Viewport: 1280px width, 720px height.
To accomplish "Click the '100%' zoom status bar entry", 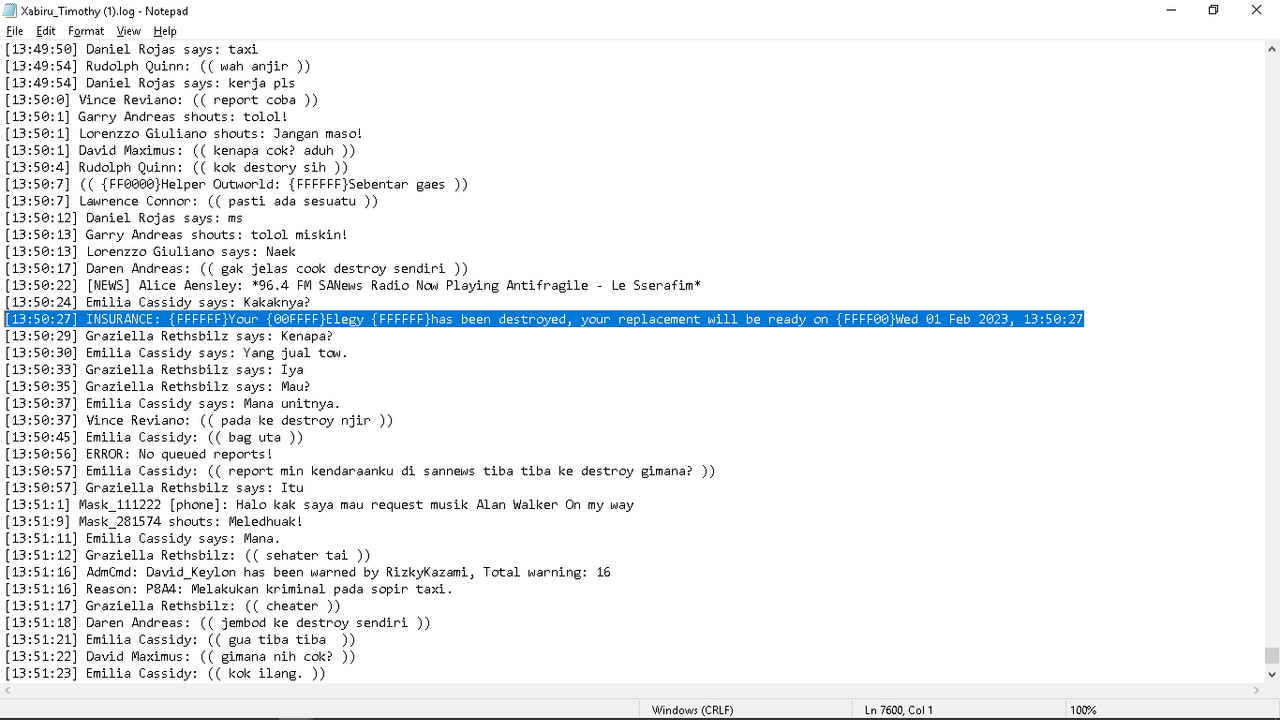I will pos(1083,710).
